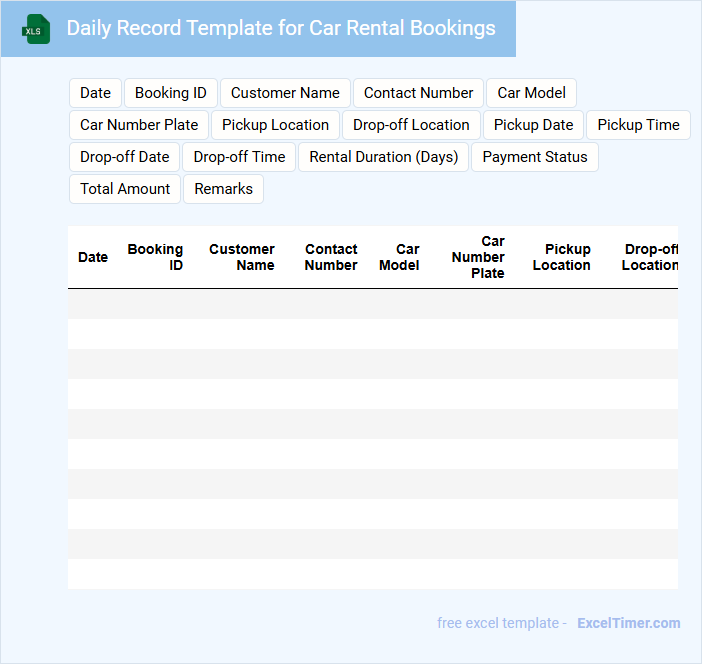Viewport: 702px width, 664px height.
Task: Click the Customer Name column header
Action: click(x=242, y=257)
